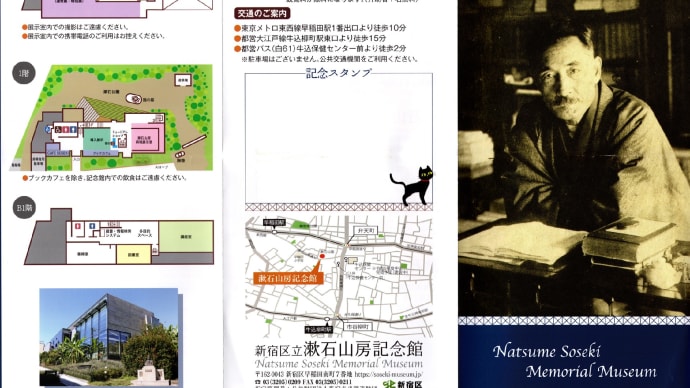Screen dimensions: 690x388
Task: Click the Oedo Line 牛込柳町駅 徒歩15分 access line
Action: (x=310, y=38)
